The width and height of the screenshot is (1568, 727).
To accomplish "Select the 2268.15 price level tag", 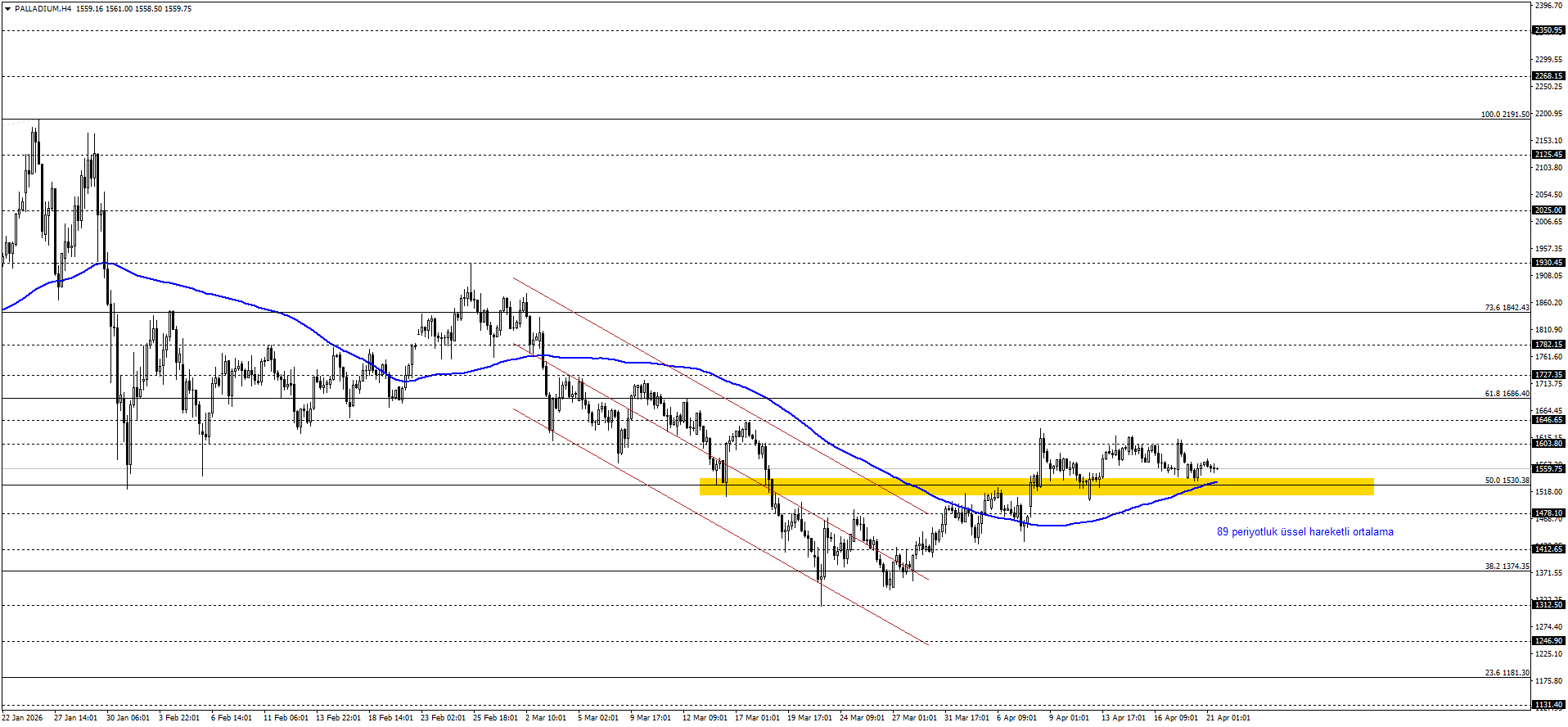I will point(1548,76).
